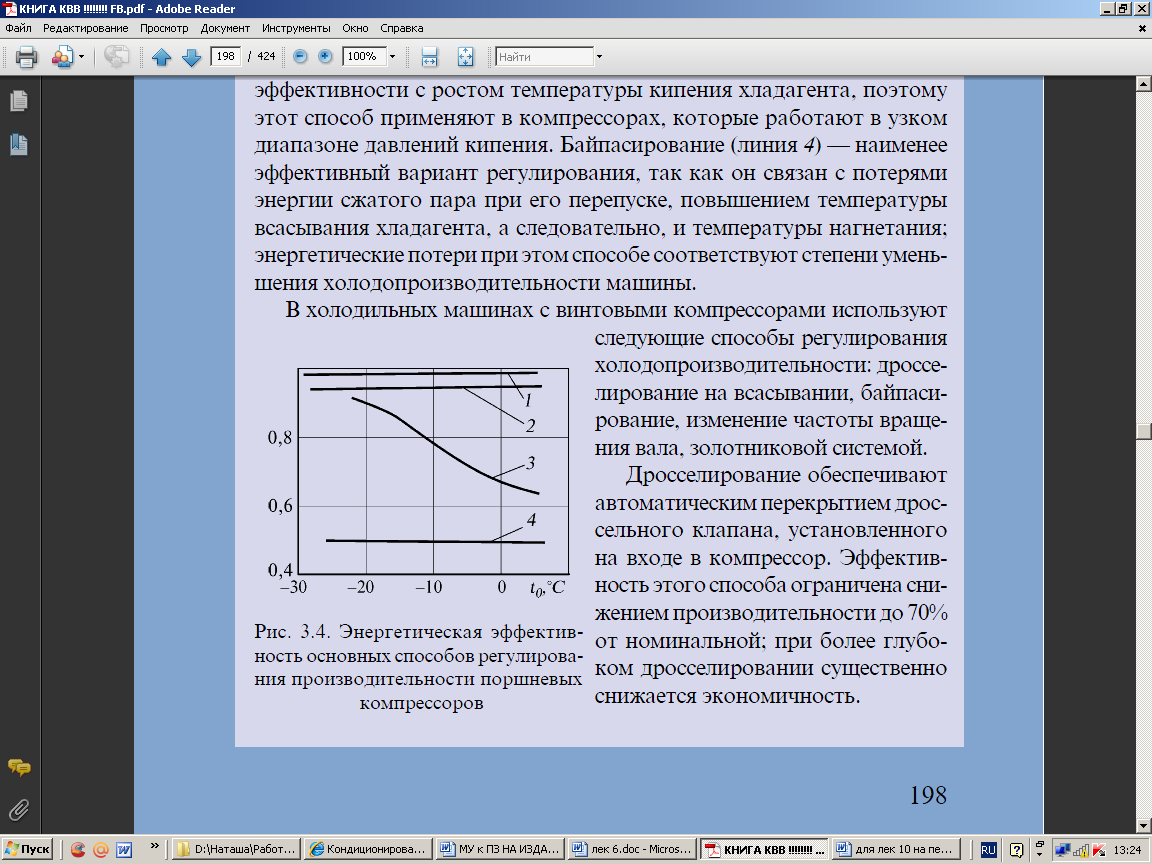
Task: Click the Пуск start button
Action: pyautogui.click(x=27, y=849)
